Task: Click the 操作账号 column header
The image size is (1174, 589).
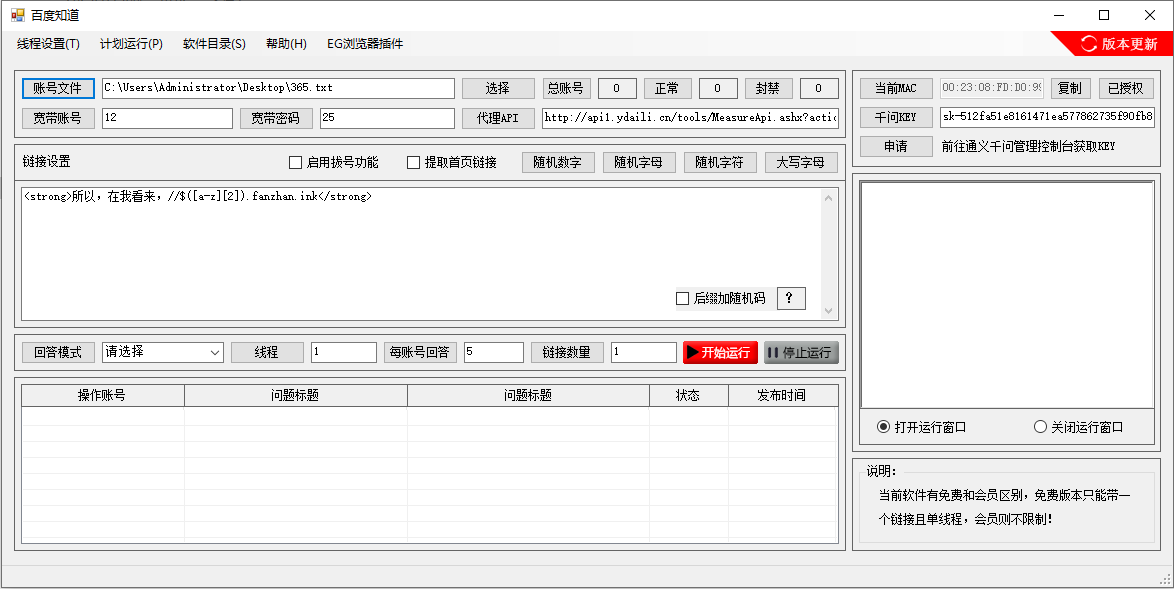Action: click(x=103, y=395)
